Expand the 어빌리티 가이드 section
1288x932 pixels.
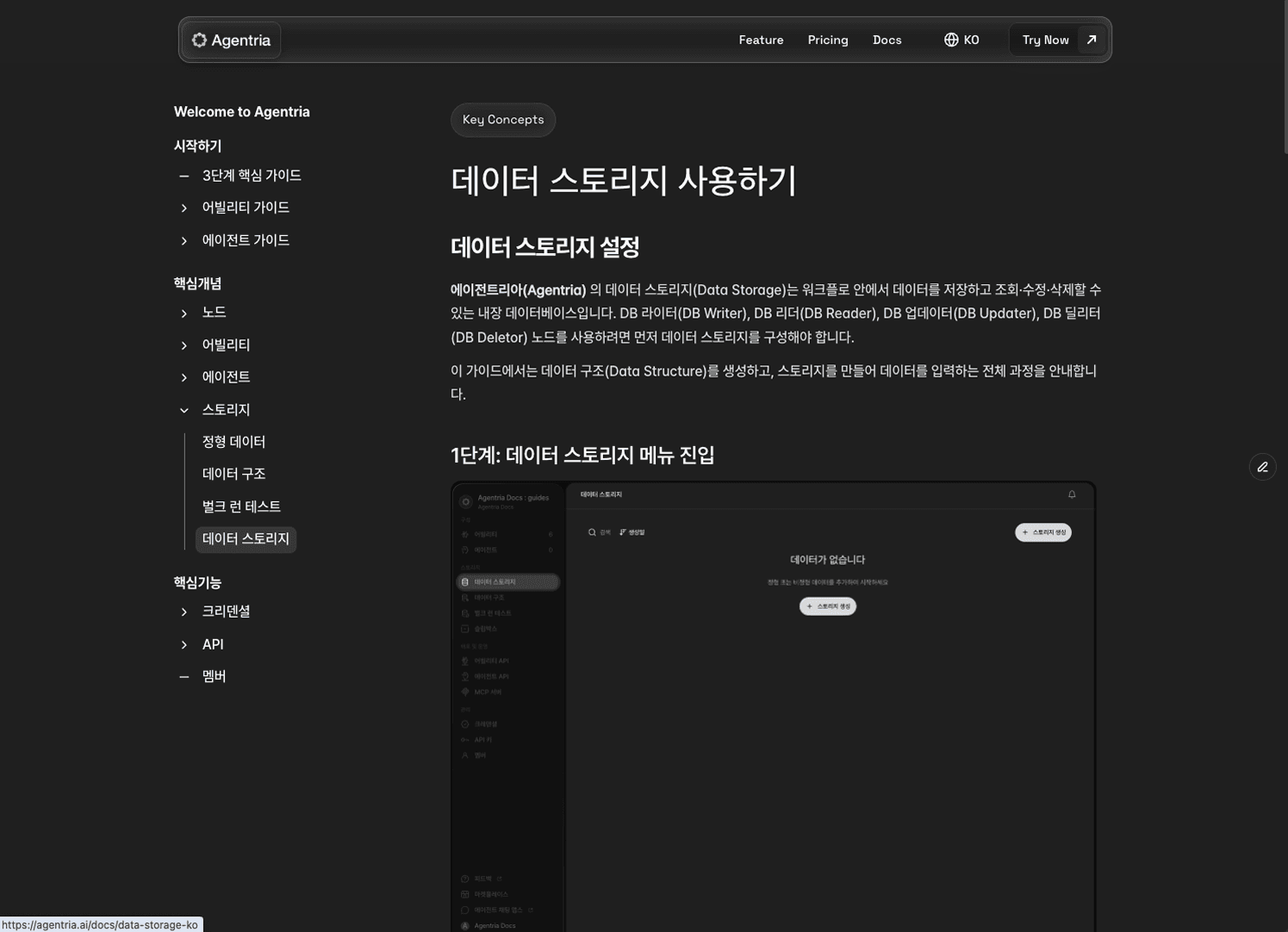[x=184, y=208]
